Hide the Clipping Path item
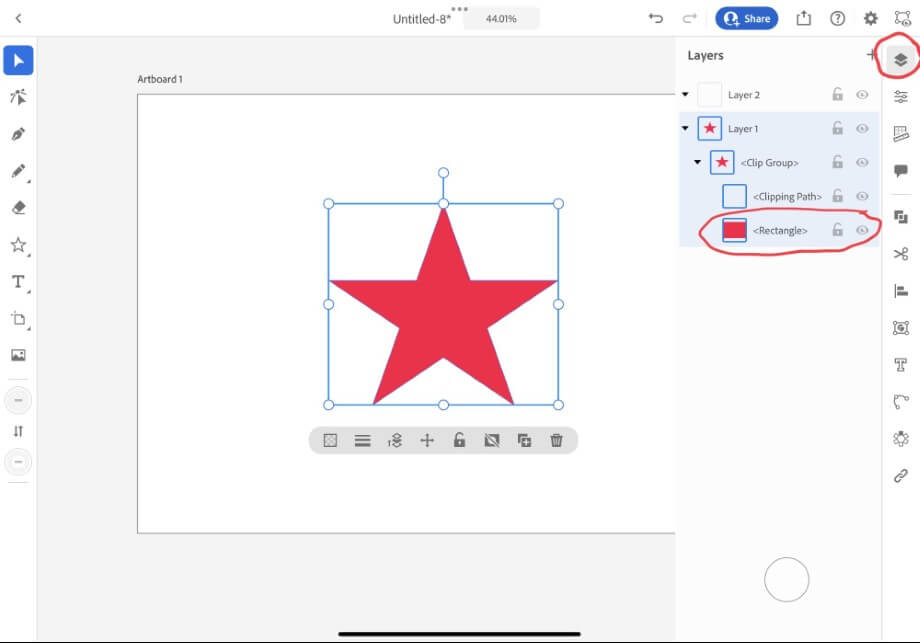 pyautogui.click(x=862, y=197)
